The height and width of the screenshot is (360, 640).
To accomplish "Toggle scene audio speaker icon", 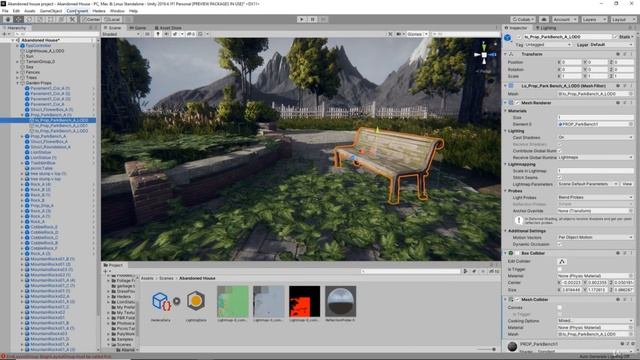I will coord(167,34).
